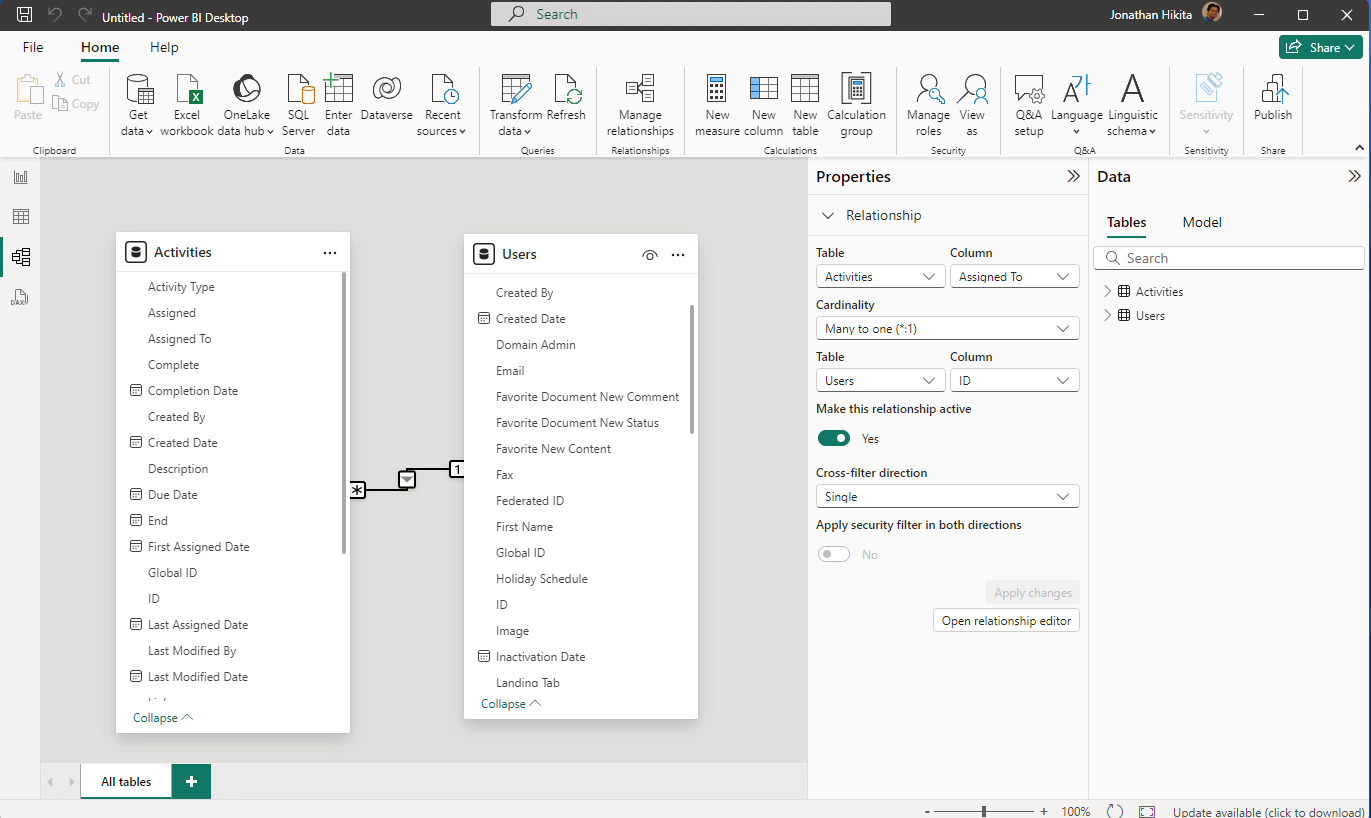Open Cross-filter direction dropdown
Viewport: 1371px width, 818px height.
click(947, 497)
